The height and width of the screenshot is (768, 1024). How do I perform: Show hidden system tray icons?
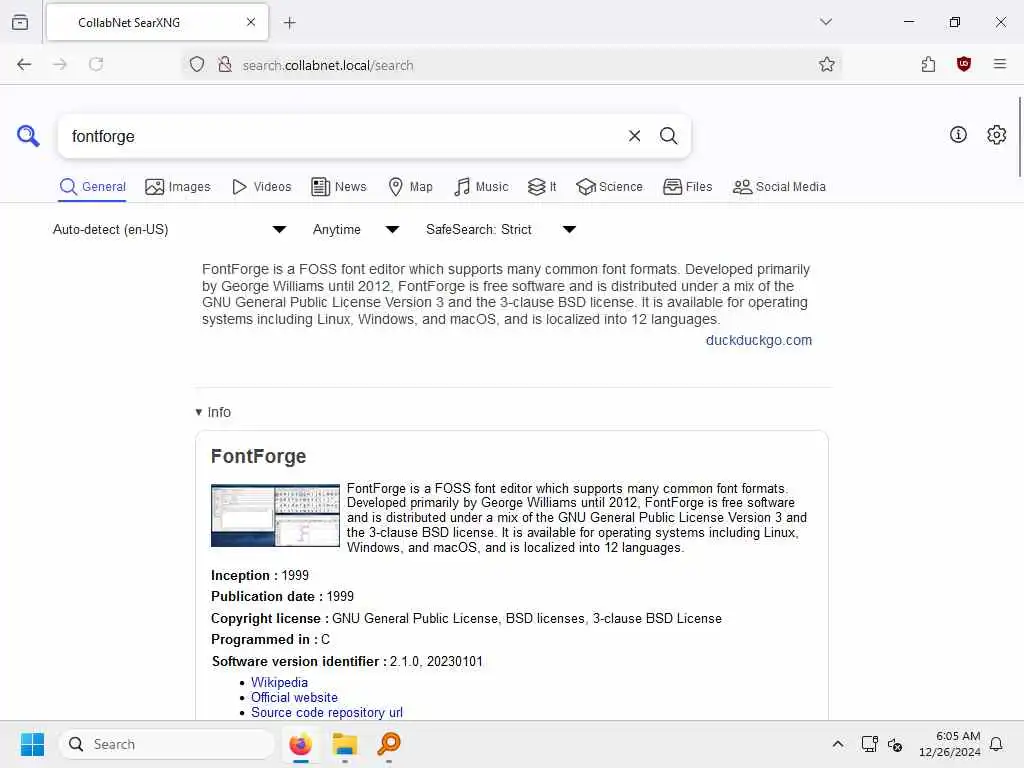point(837,744)
